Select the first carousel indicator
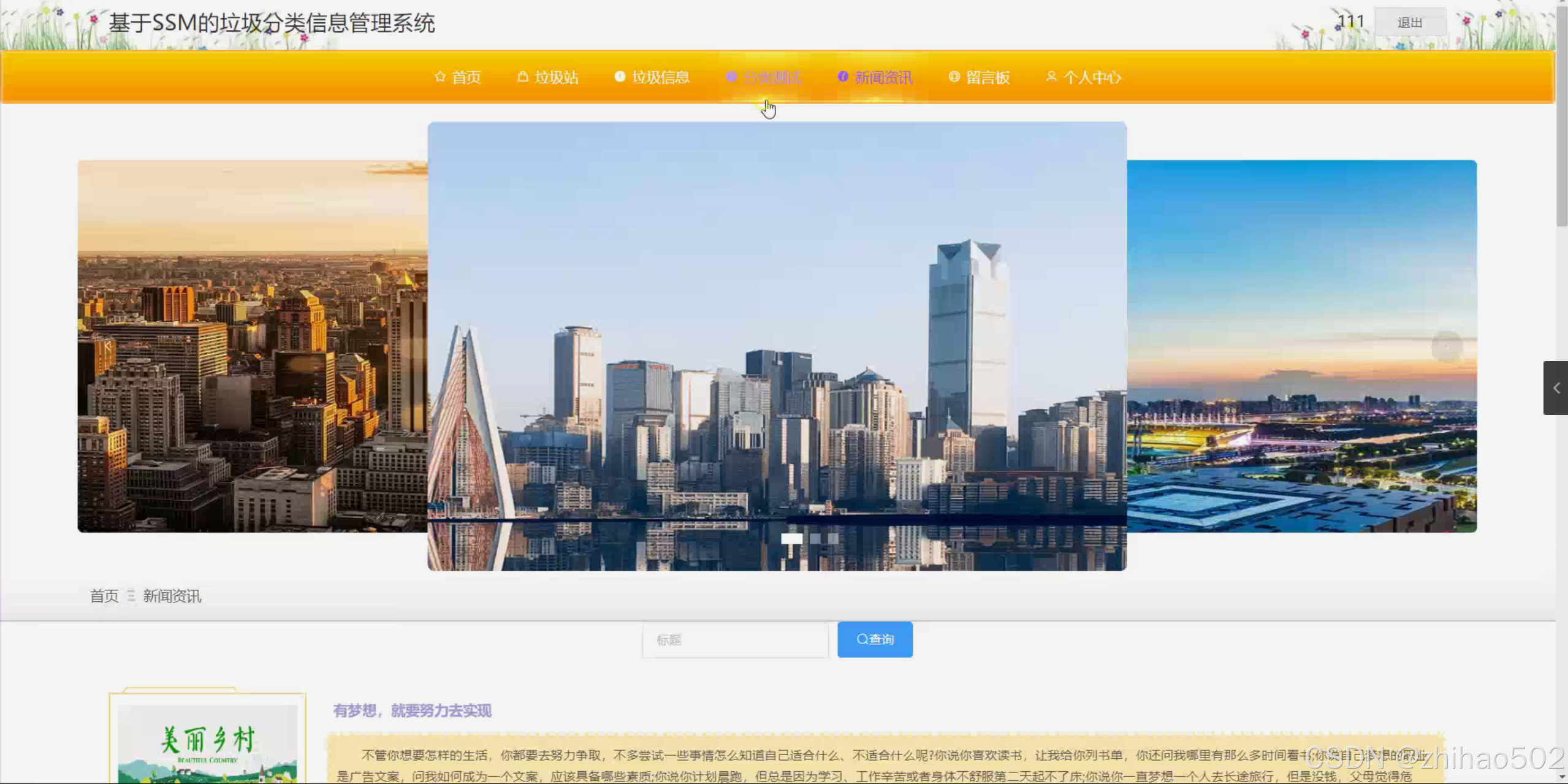Image resolution: width=1568 pixels, height=784 pixels. click(791, 538)
